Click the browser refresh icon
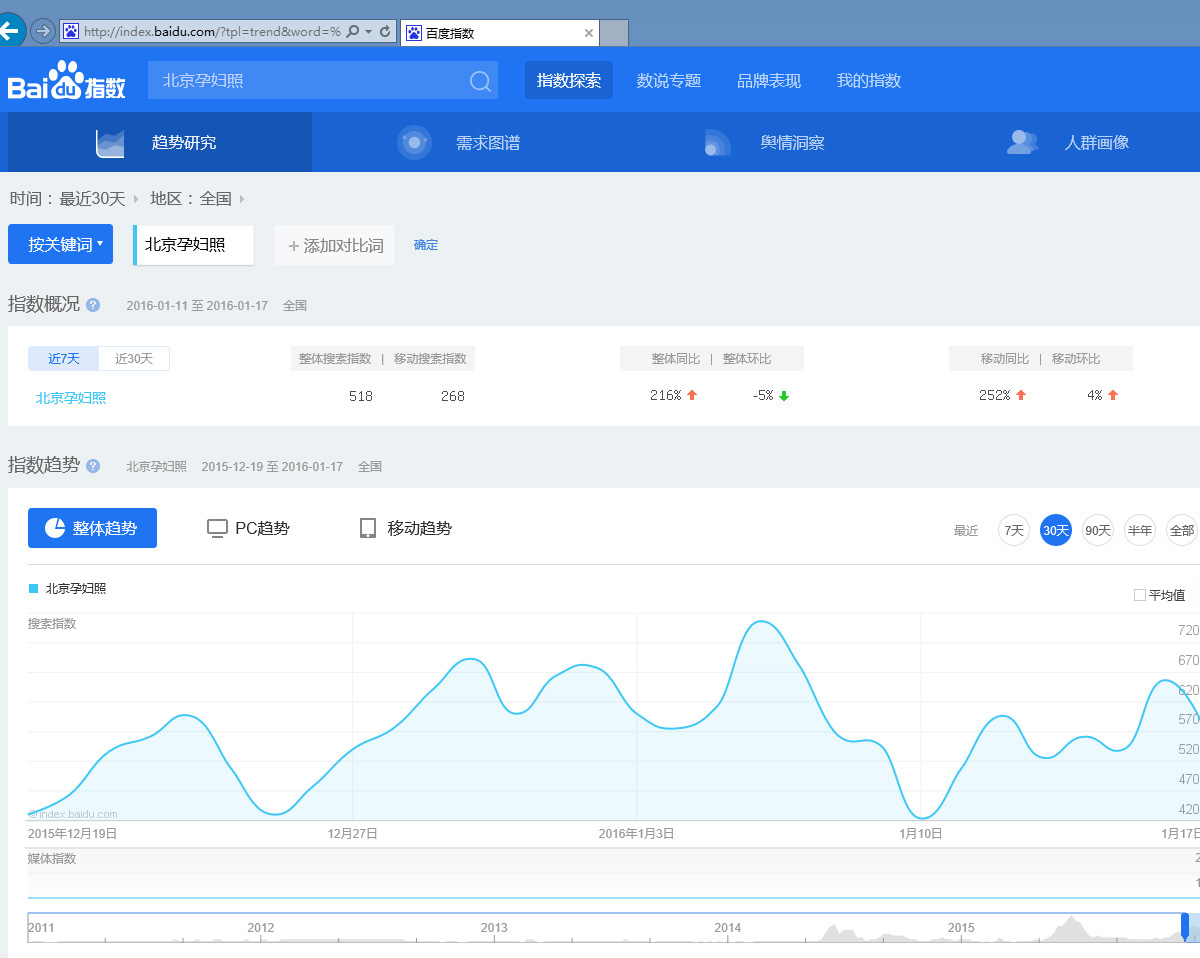The height and width of the screenshot is (958, 1200). pos(385,32)
